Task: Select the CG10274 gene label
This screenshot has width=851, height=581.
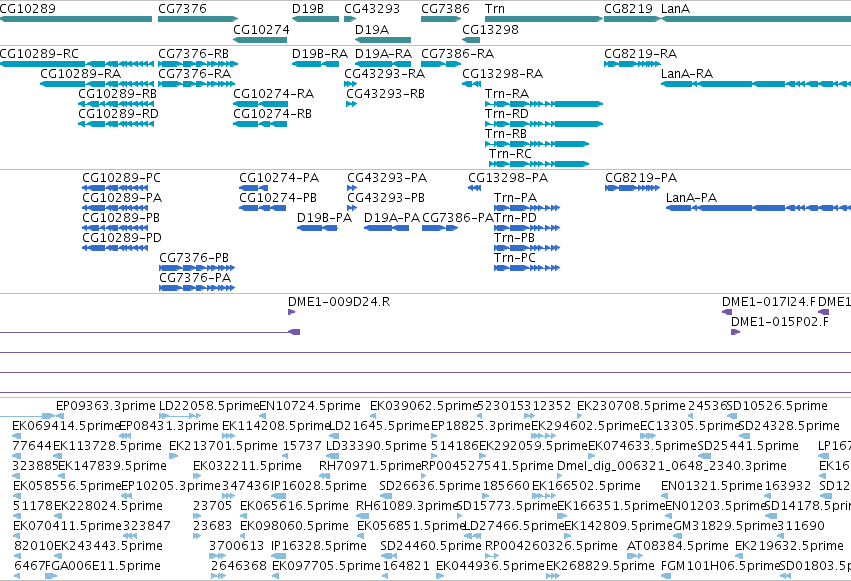Action: pos(261,29)
